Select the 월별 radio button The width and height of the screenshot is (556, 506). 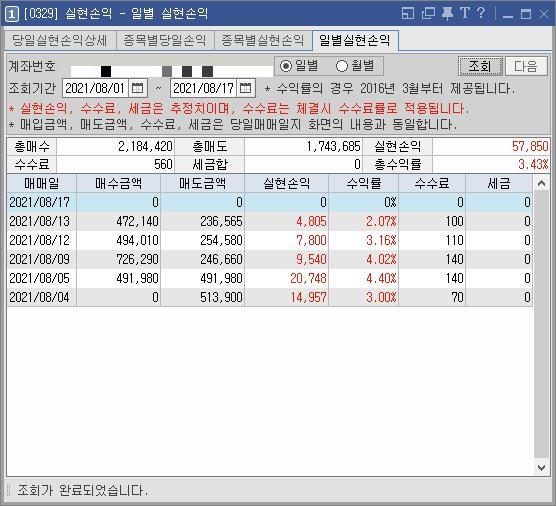(342, 66)
